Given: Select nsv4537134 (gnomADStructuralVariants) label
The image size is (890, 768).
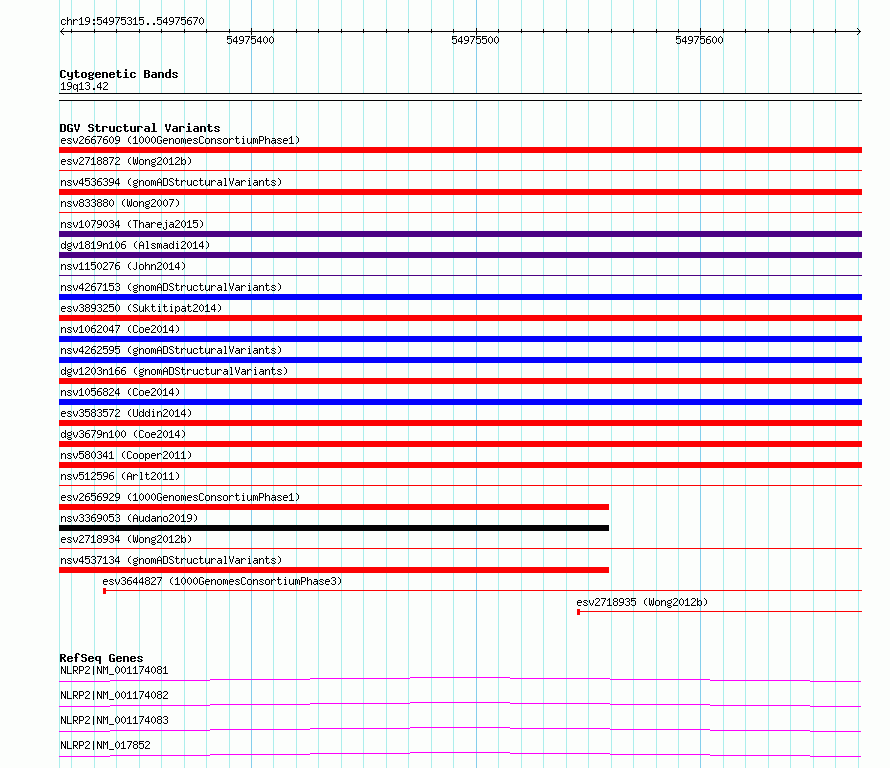Looking at the screenshot, I should click(171, 560).
